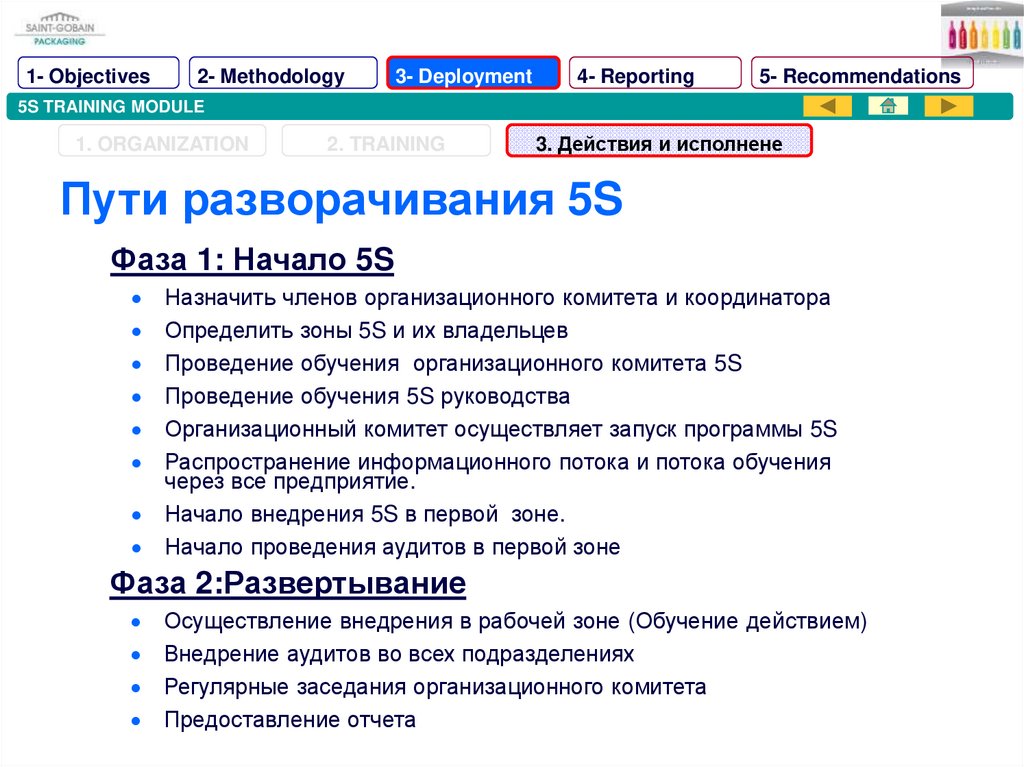Switch to the 1- Objectives tab

(x=98, y=76)
